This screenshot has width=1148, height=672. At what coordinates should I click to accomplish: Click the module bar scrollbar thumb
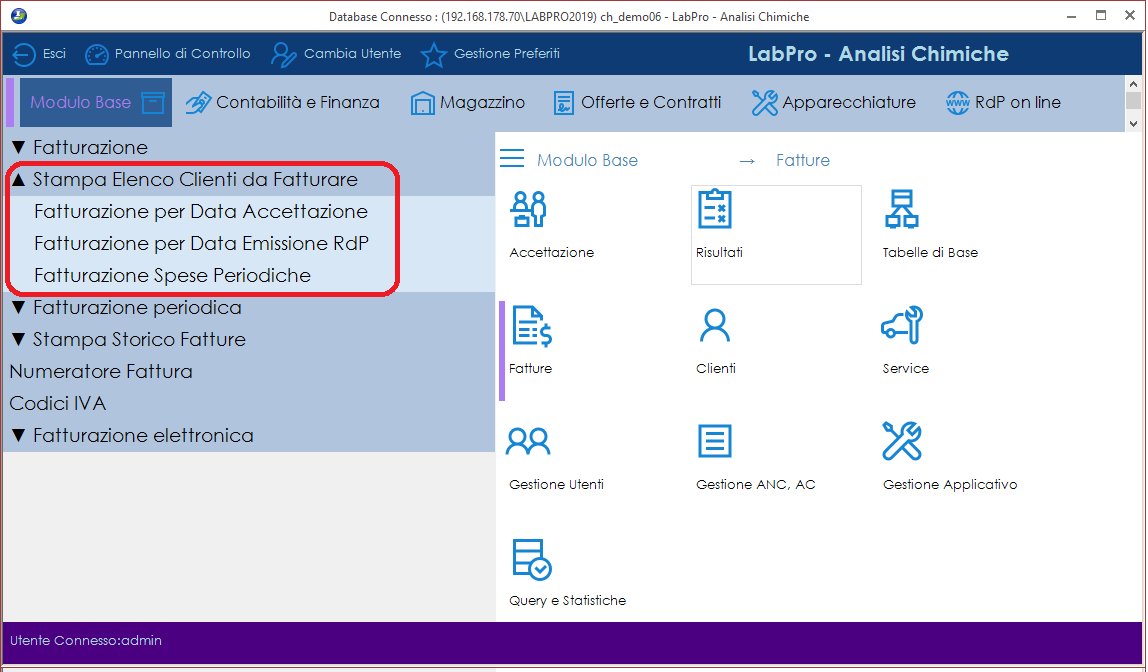pyautogui.click(x=1133, y=100)
